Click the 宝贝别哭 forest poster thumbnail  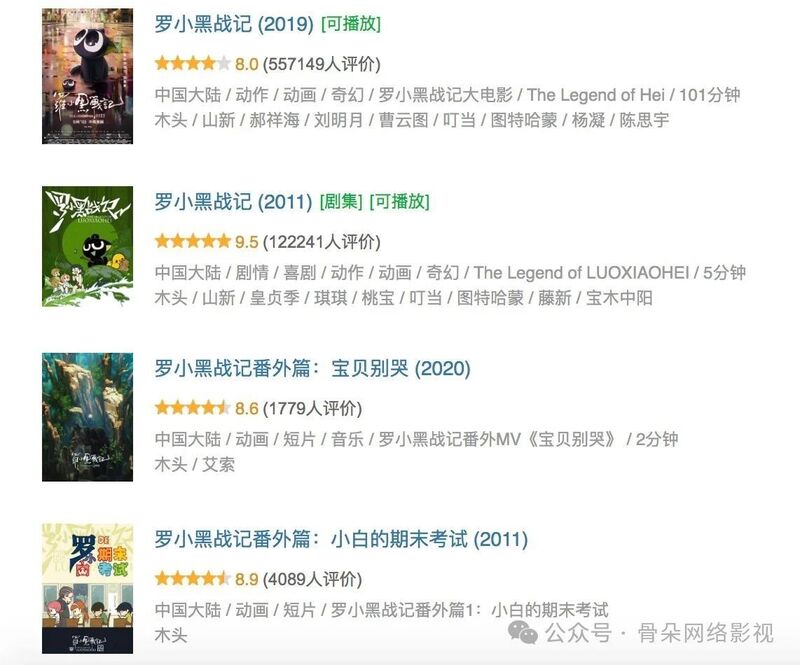click(x=87, y=417)
